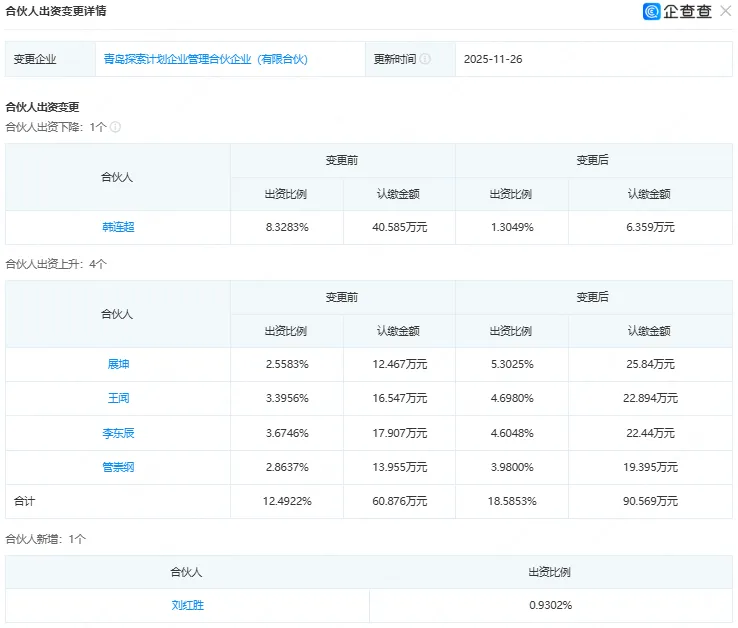Image resolution: width=738 pixels, height=628 pixels.
Task: Select the 王闯 partner link
Action: pos(118,398)
